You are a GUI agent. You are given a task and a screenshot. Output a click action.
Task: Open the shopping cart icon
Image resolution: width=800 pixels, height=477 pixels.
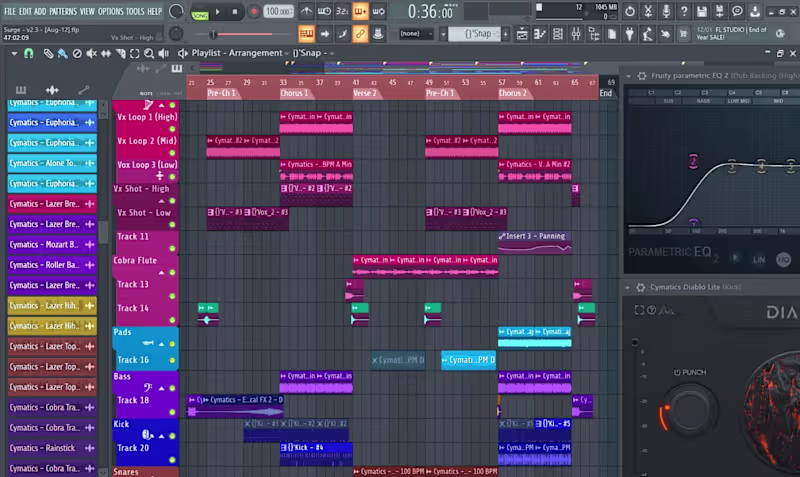click(x=683, y=34)
